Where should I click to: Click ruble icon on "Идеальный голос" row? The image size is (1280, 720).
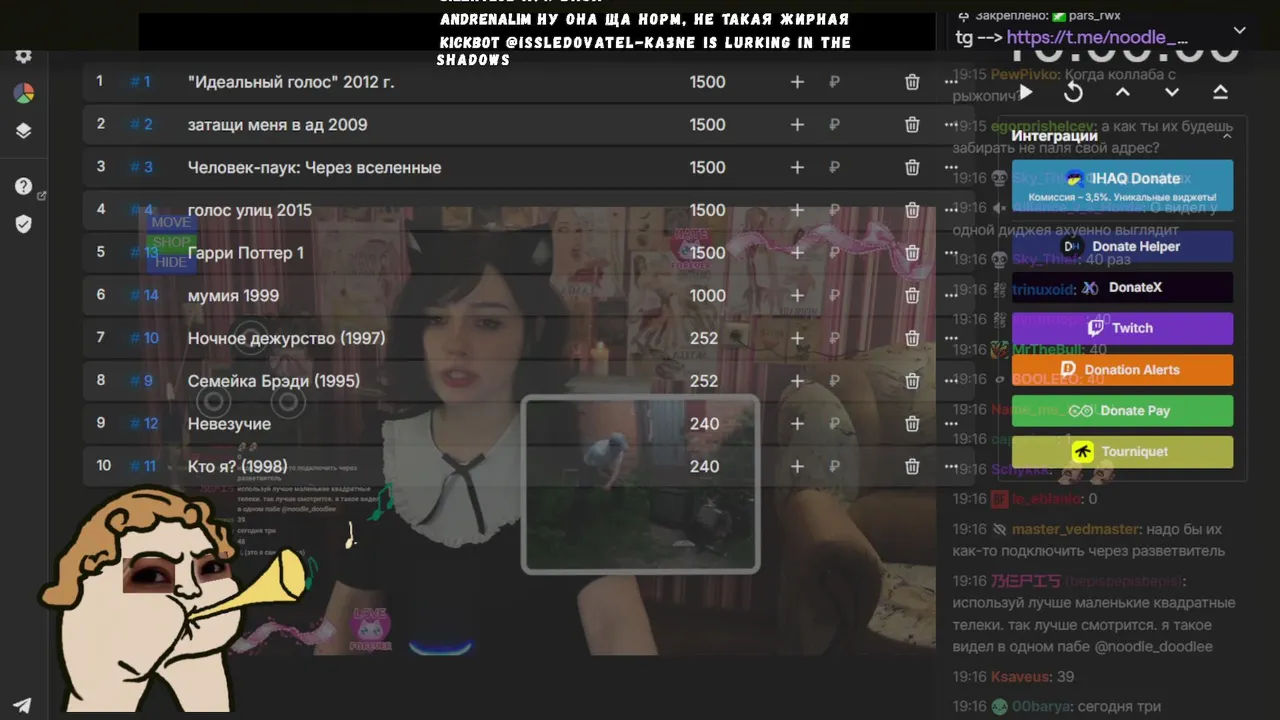click(834, 82)
